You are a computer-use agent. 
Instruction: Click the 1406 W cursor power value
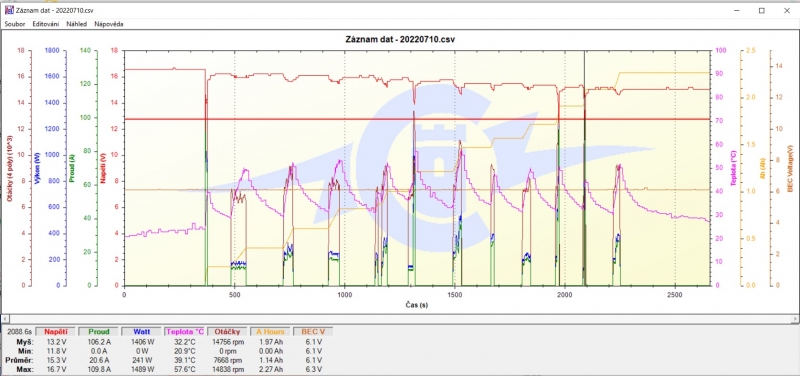coord(142,342)
